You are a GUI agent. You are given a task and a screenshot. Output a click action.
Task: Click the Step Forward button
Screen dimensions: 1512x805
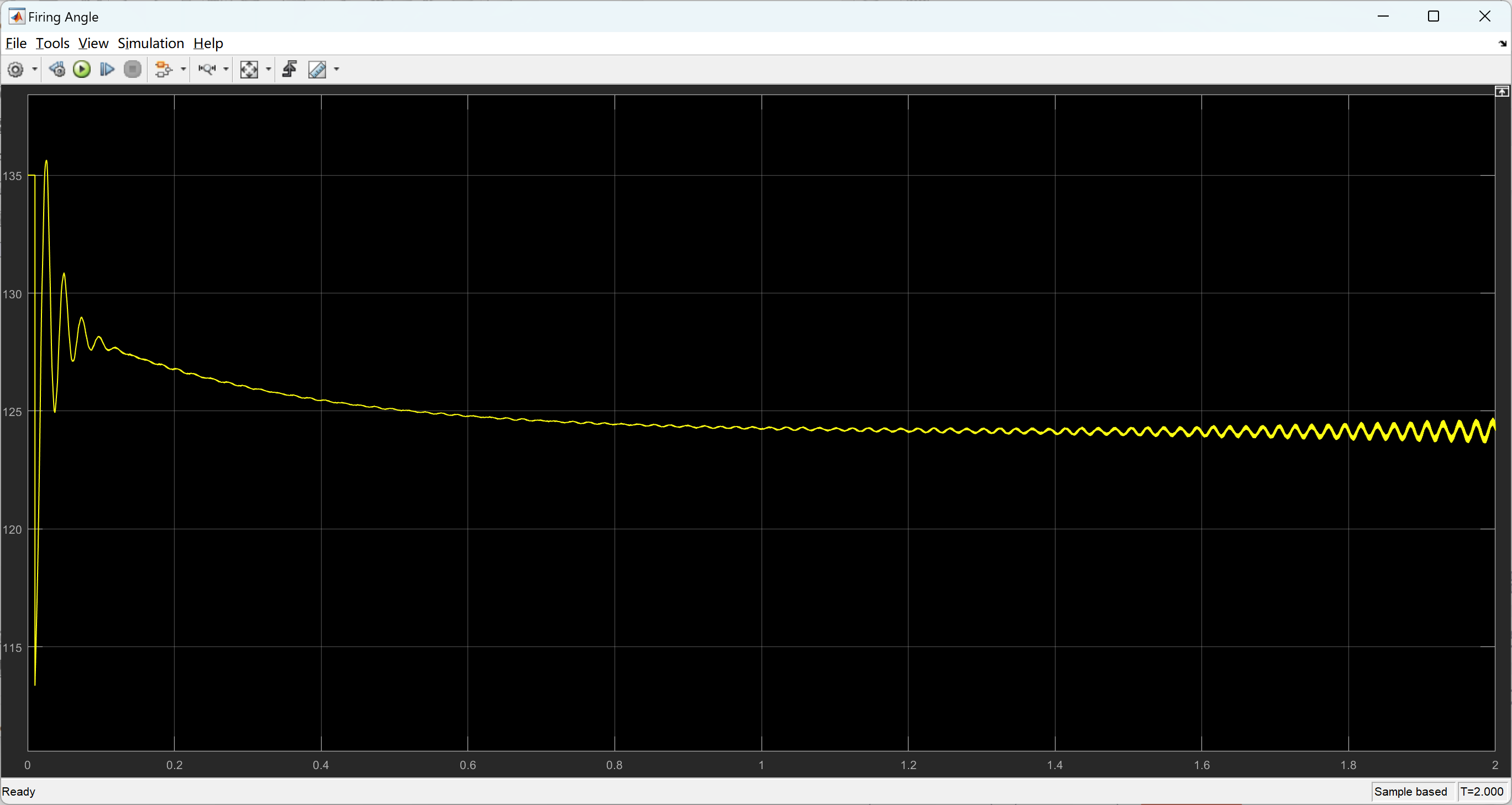pyautogui.click(x=107, y=70)
